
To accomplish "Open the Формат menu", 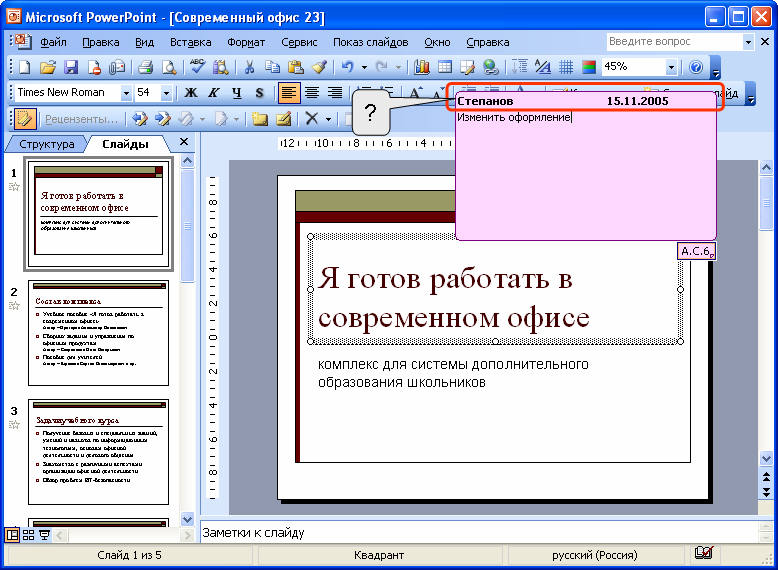I will (x=246, y=42).
